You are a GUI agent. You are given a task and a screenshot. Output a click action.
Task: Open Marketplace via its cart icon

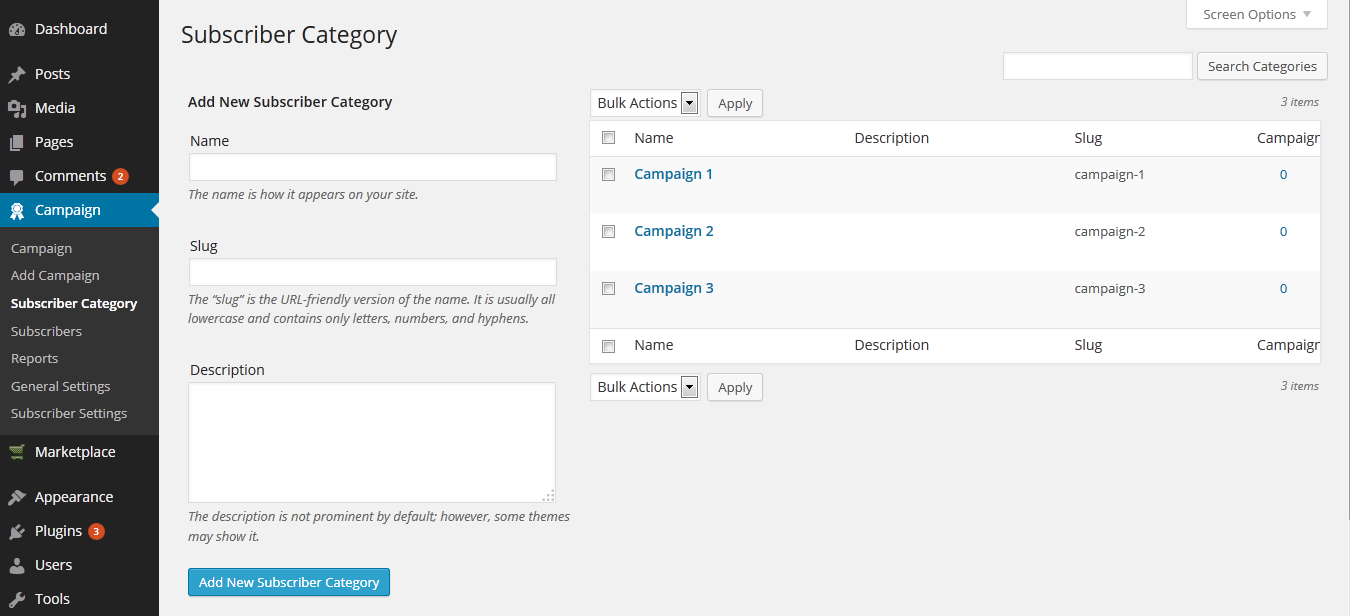pyautogui.click(x=19, y=451)
